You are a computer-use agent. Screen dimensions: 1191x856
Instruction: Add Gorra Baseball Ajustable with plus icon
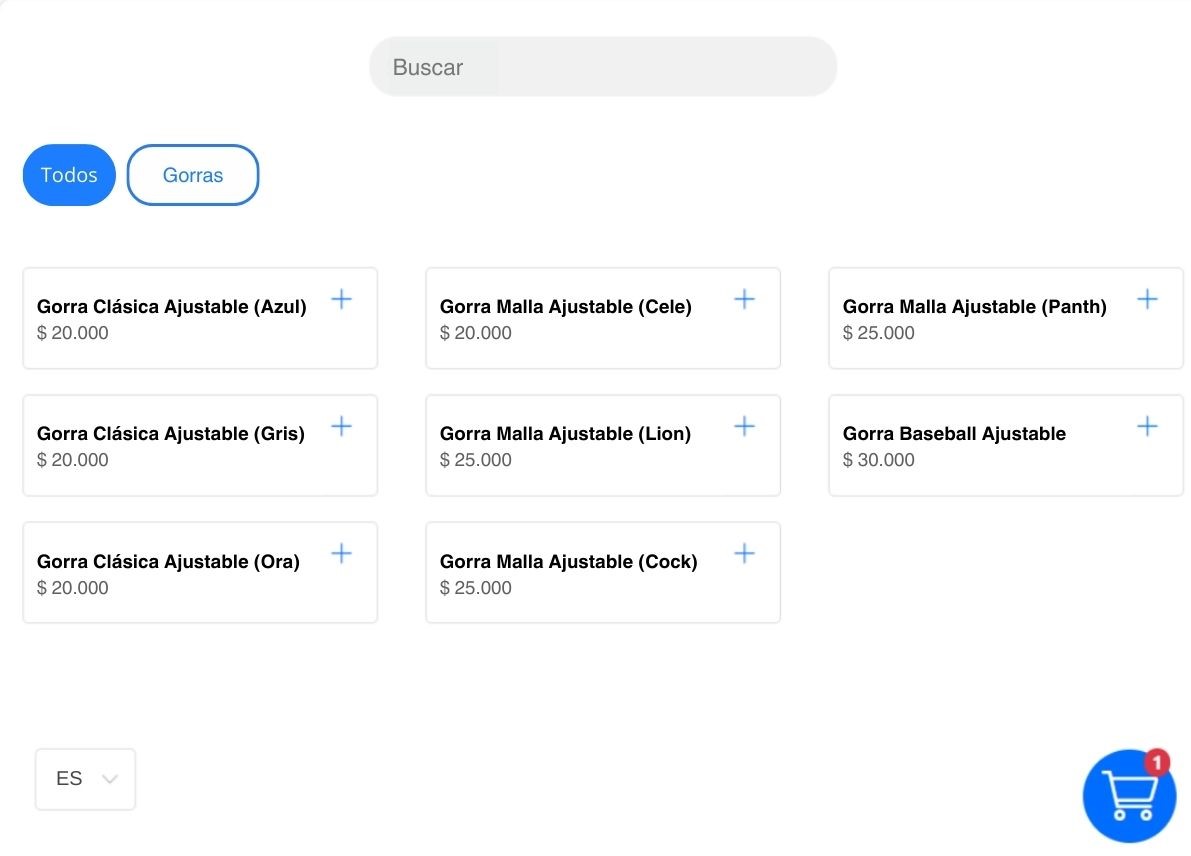pyautogui.click(x=1147, y=426)
